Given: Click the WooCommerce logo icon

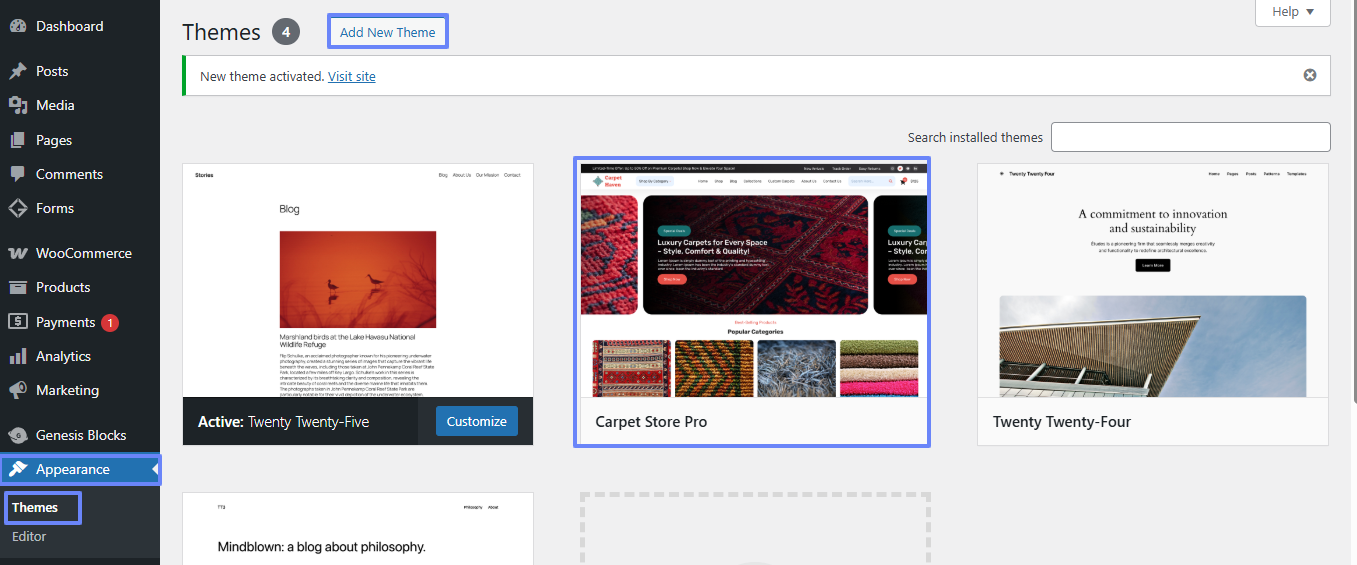Looking at the screenshot, I should [17, 254].
